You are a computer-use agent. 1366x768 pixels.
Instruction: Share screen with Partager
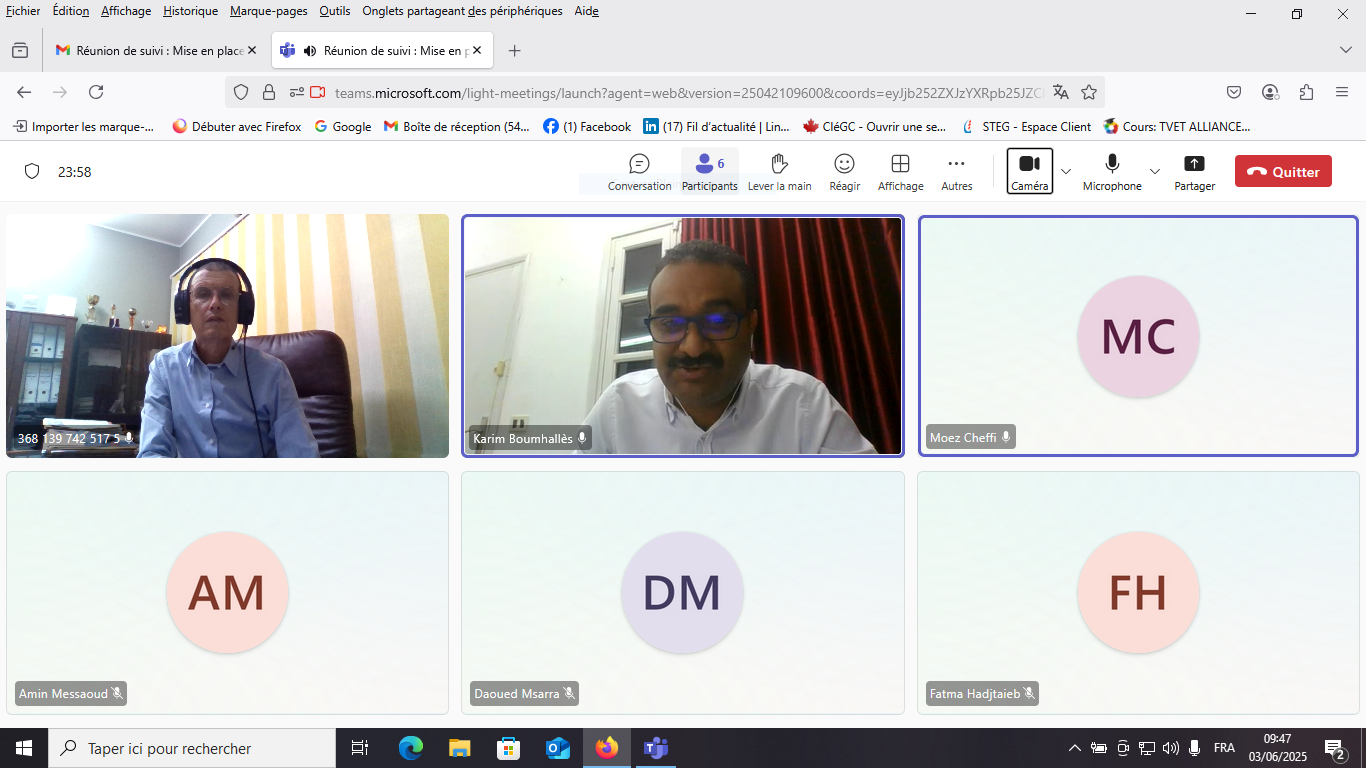click(x=1194, y=172)
